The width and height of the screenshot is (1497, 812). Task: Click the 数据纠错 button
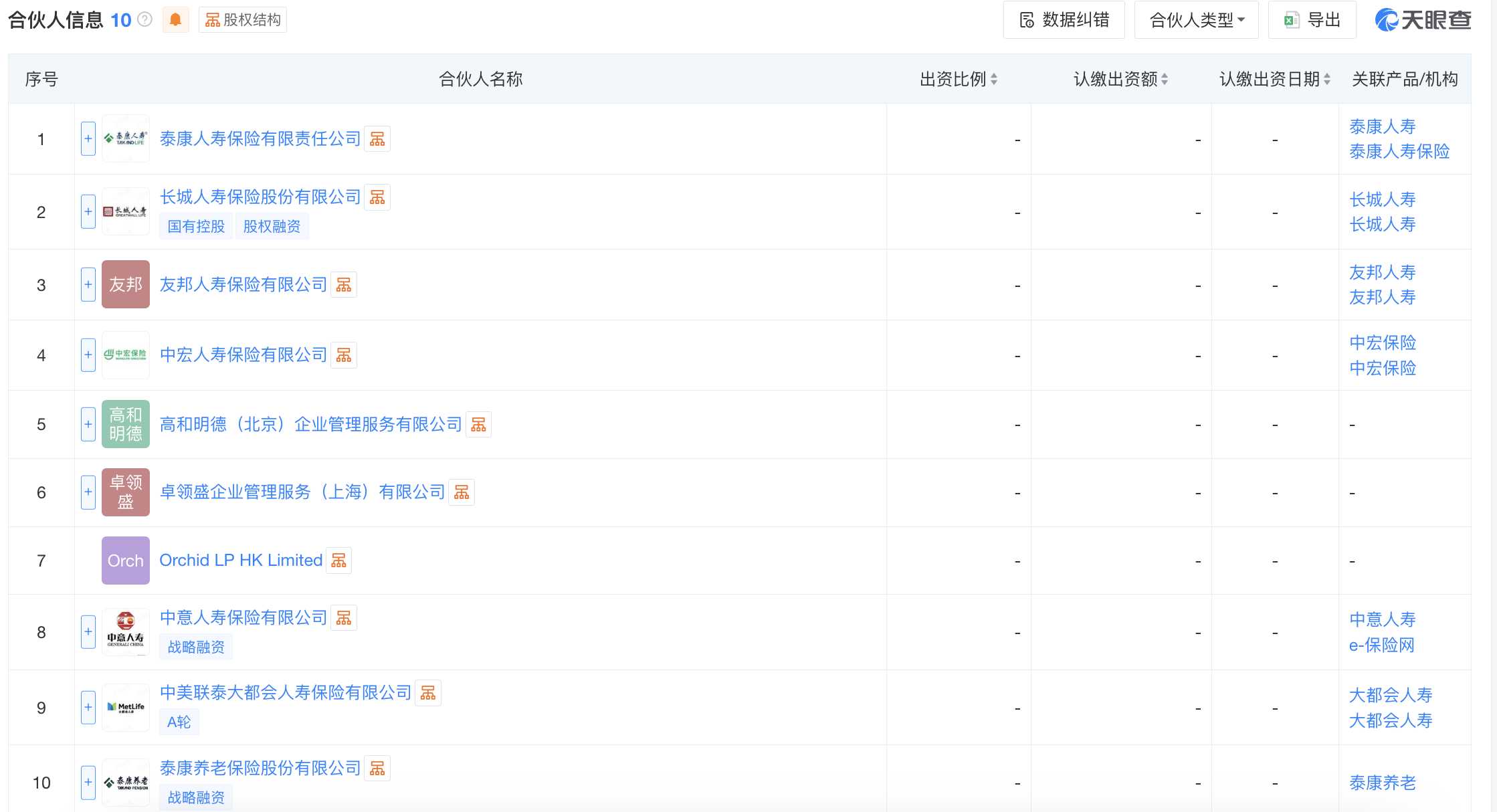coord(1064,19)
